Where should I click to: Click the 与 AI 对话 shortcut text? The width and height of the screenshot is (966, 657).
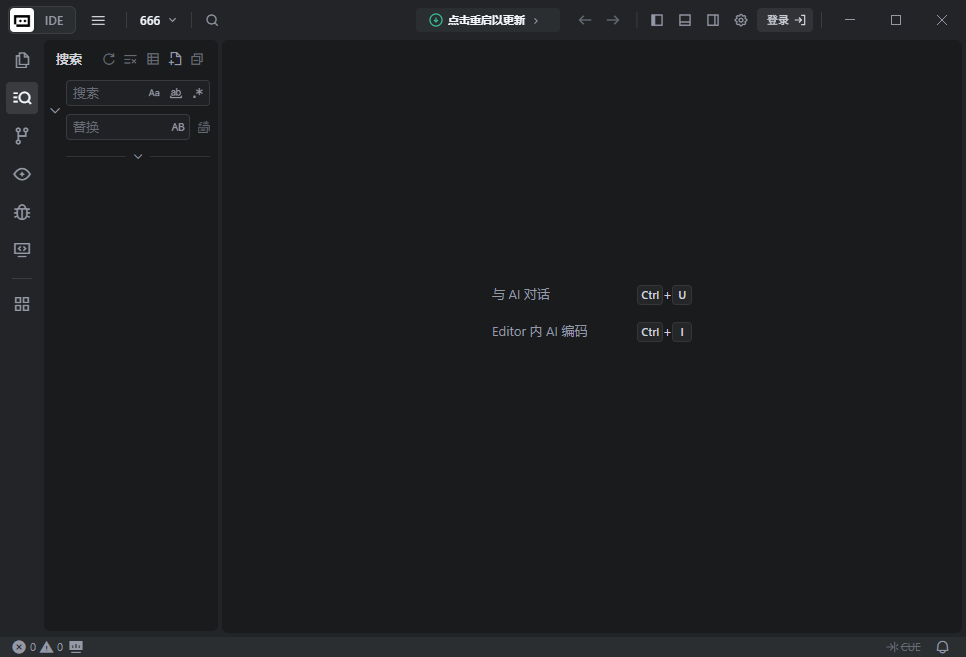click(x=521, y=295)
